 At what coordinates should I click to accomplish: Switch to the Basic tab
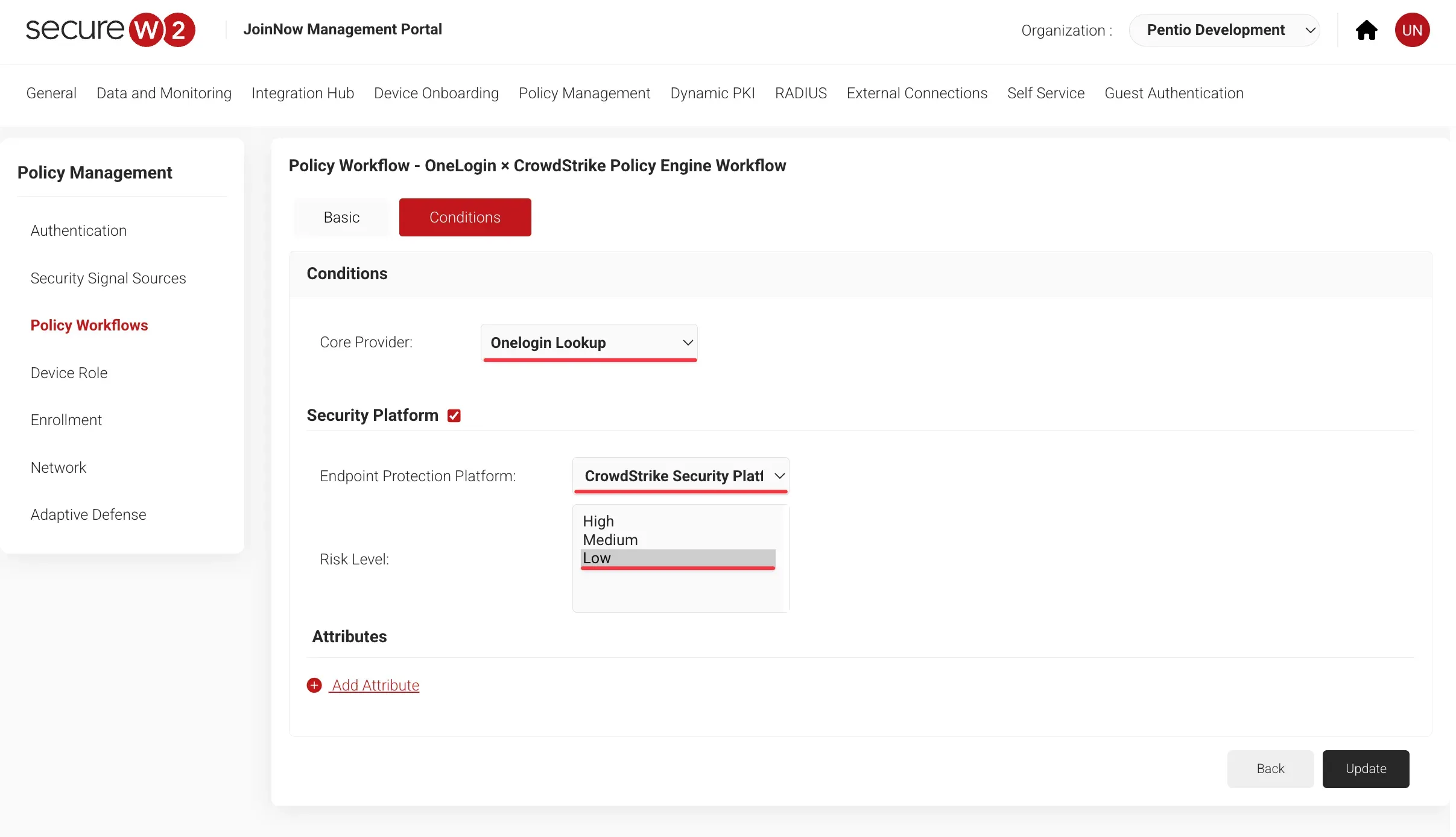(x=341, y=217)
